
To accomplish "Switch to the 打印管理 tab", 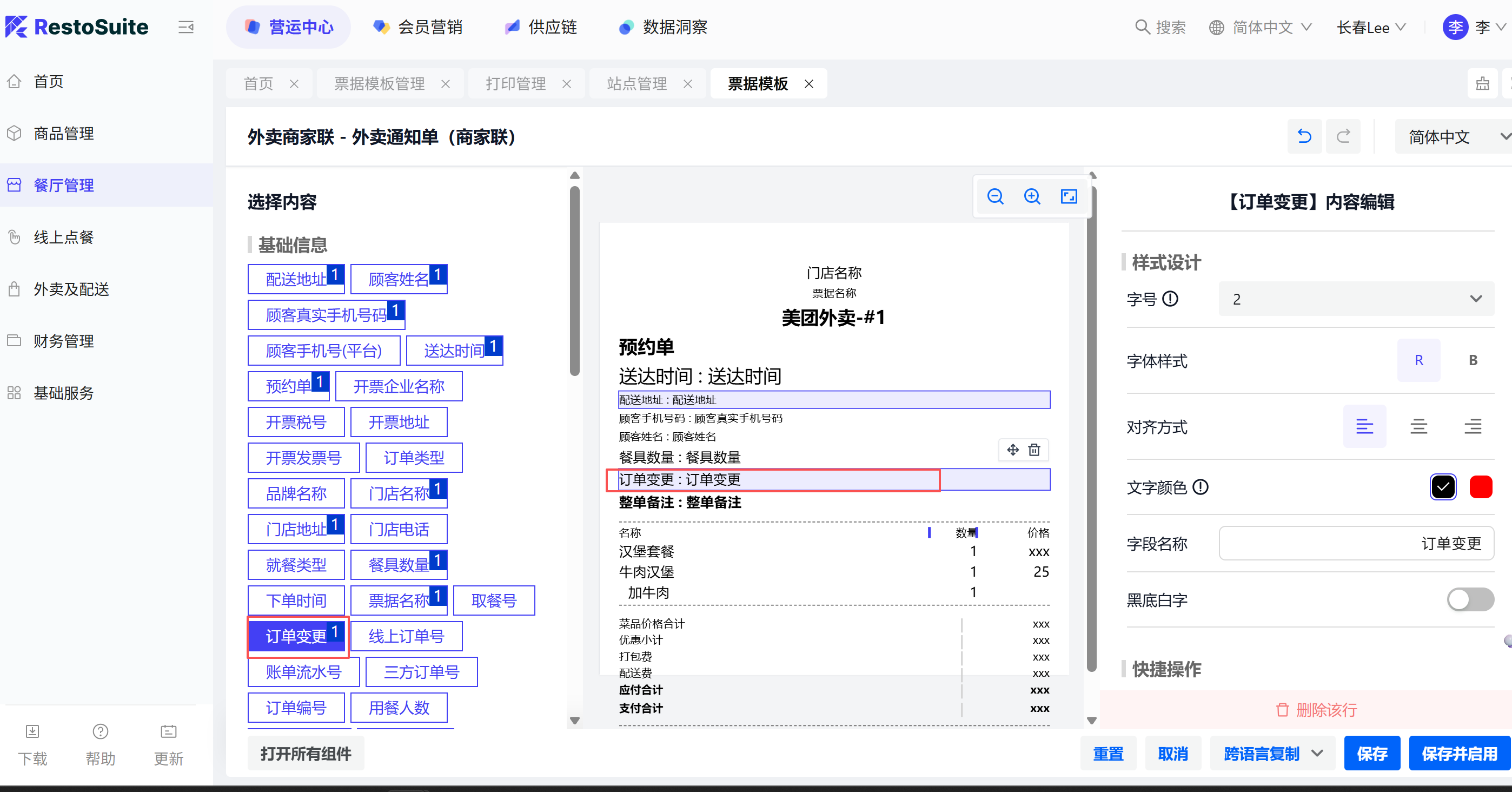I will (x=515, y=84).
